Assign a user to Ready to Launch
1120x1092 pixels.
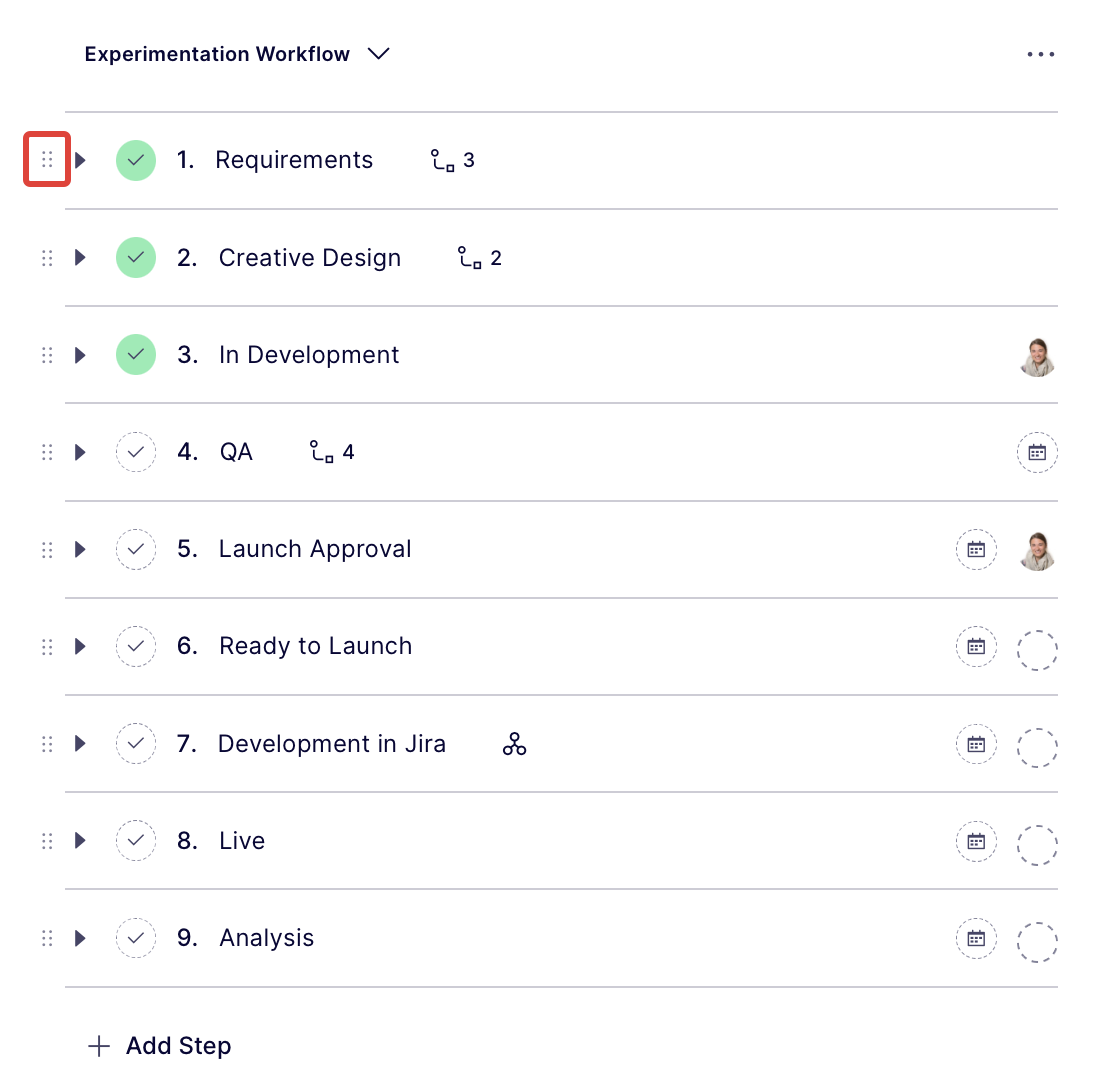point(1037,647)
